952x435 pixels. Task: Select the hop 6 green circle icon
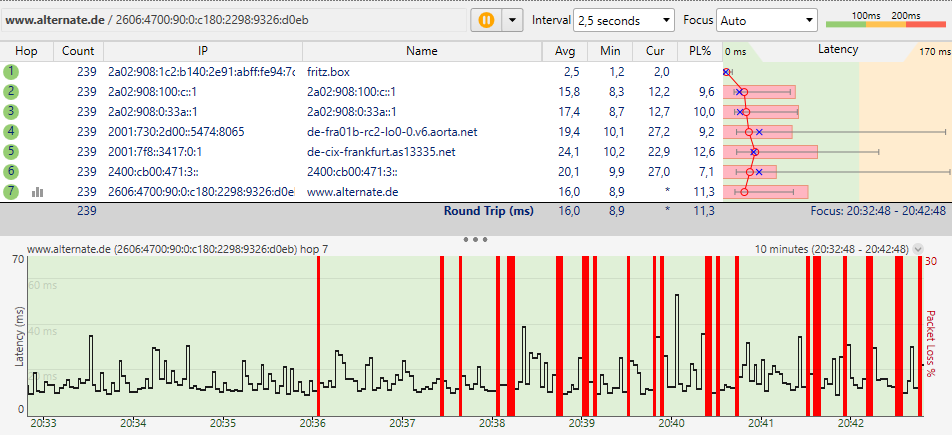tap(11, 171)
